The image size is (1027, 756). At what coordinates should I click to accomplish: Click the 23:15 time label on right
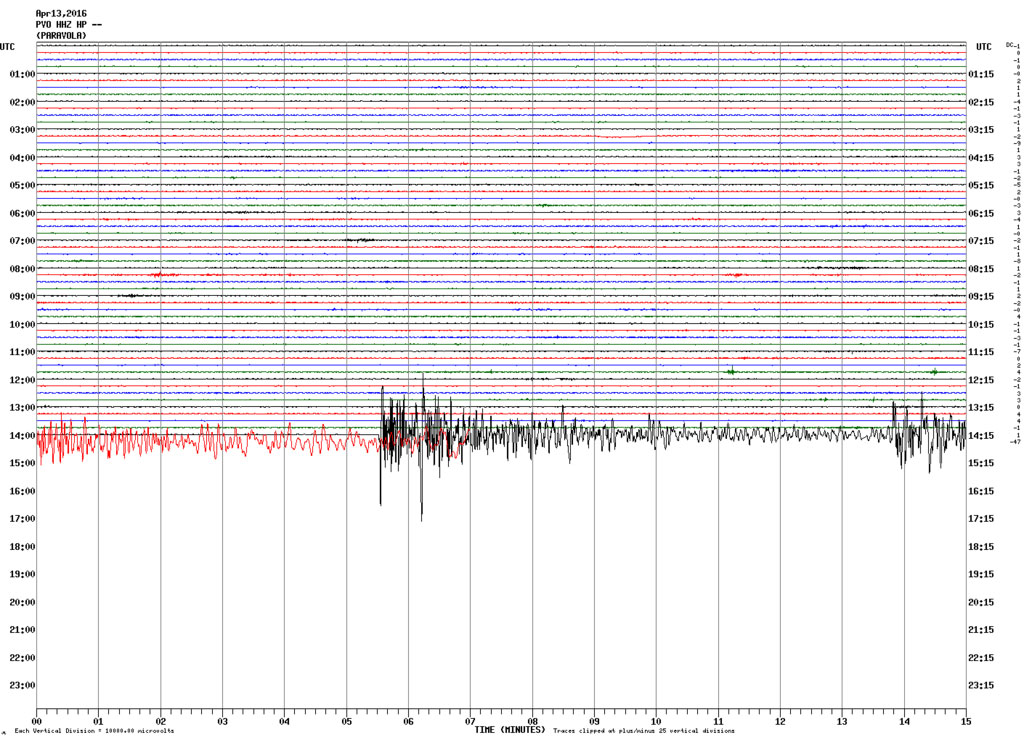980,686
